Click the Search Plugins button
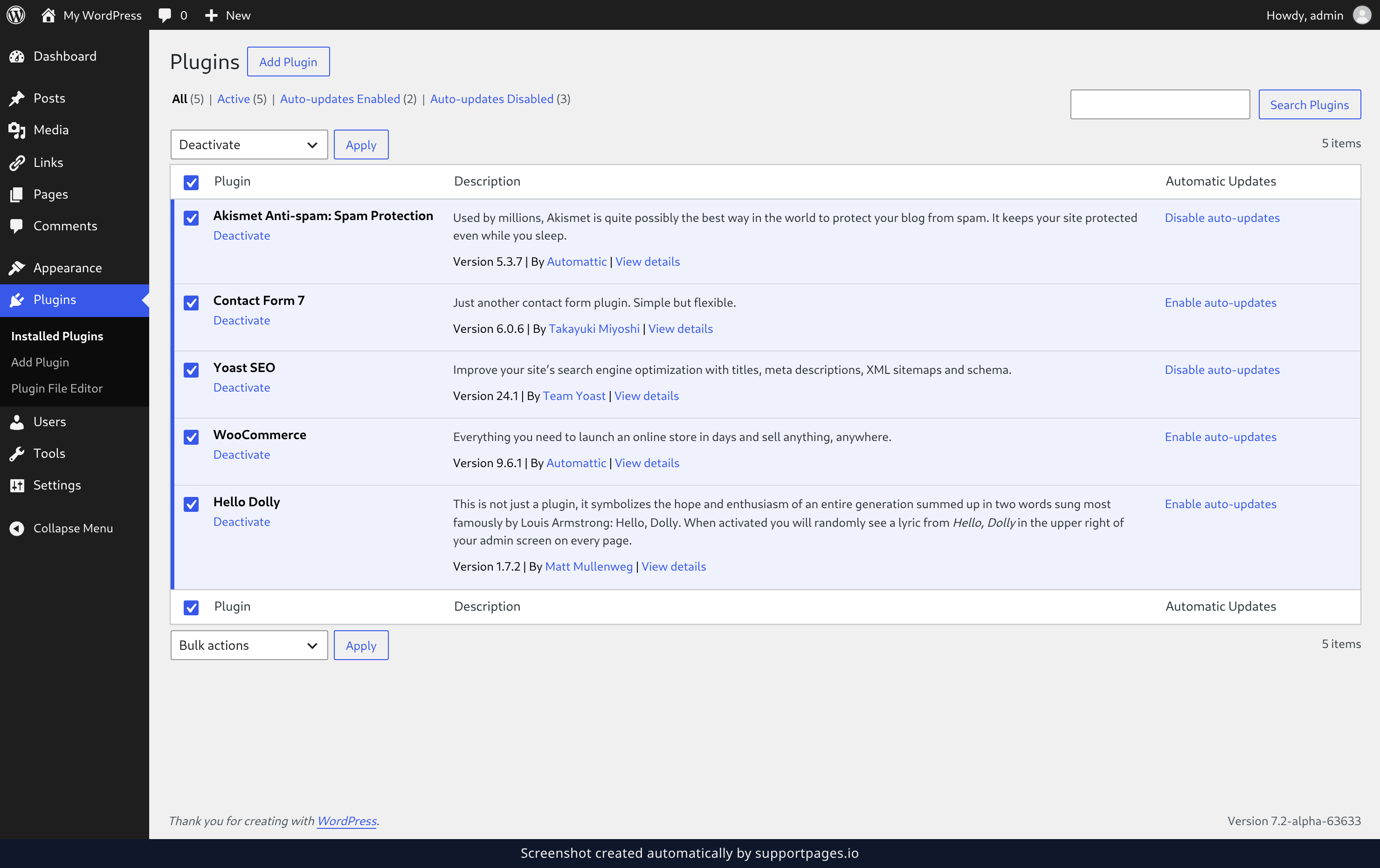Image resolution: width=1380 pixels, height=868 pixels. [1309, 104]
